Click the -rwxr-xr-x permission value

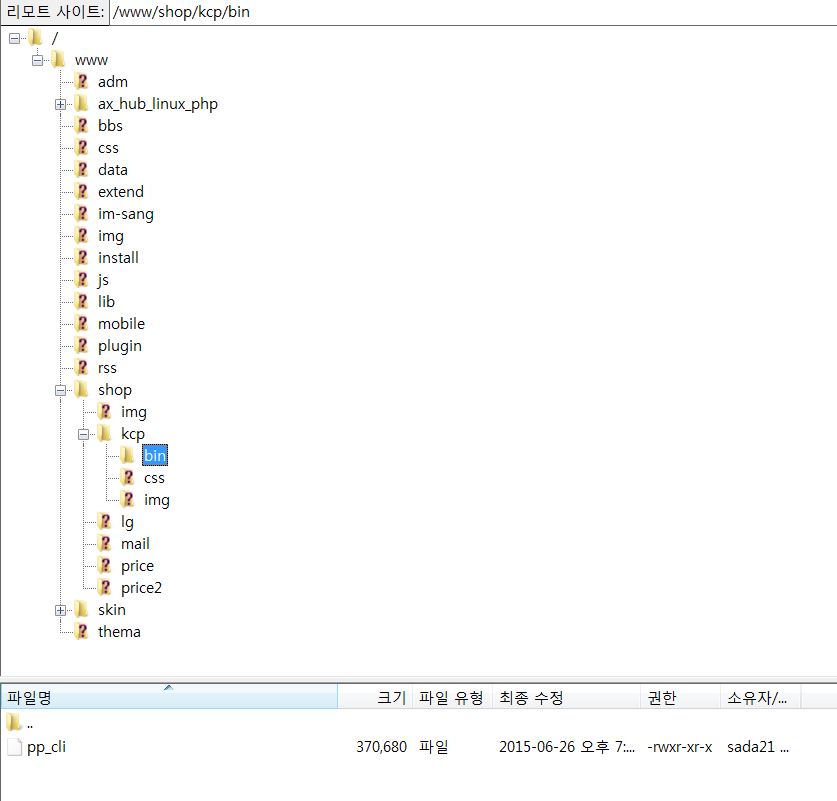[680, 747]
